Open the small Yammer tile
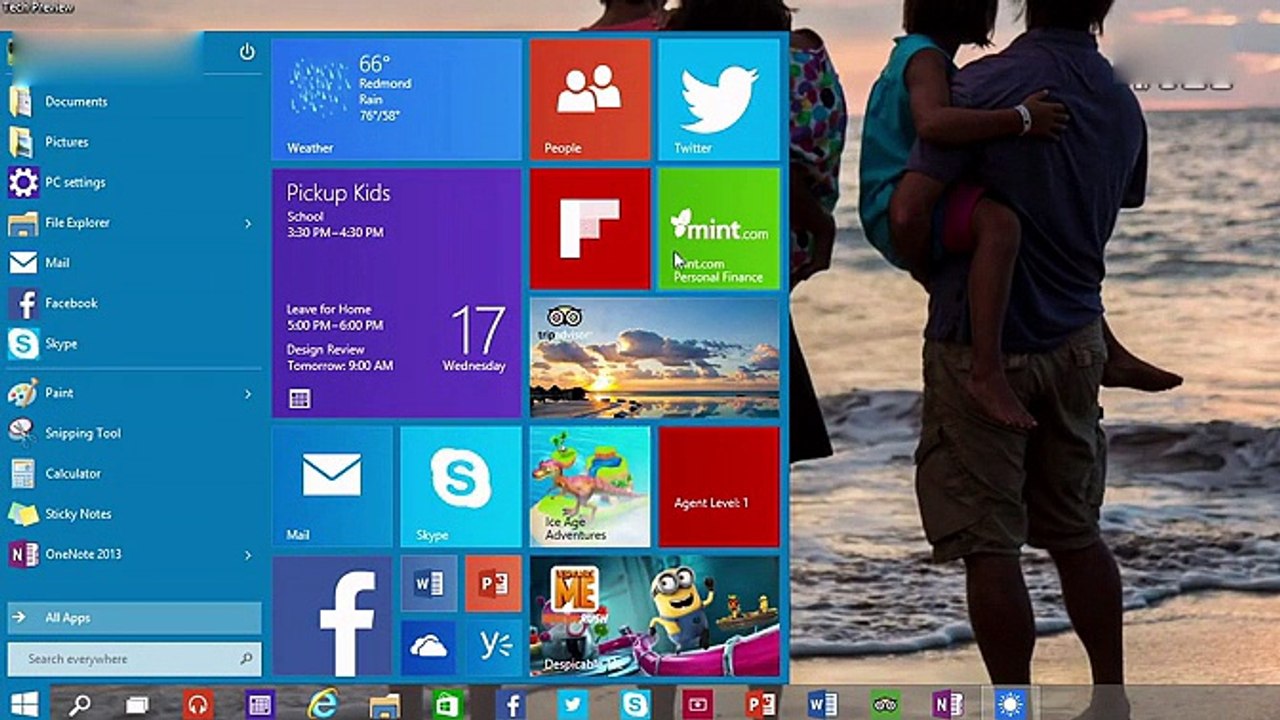1280x720 pixels. tap(493, 648)
